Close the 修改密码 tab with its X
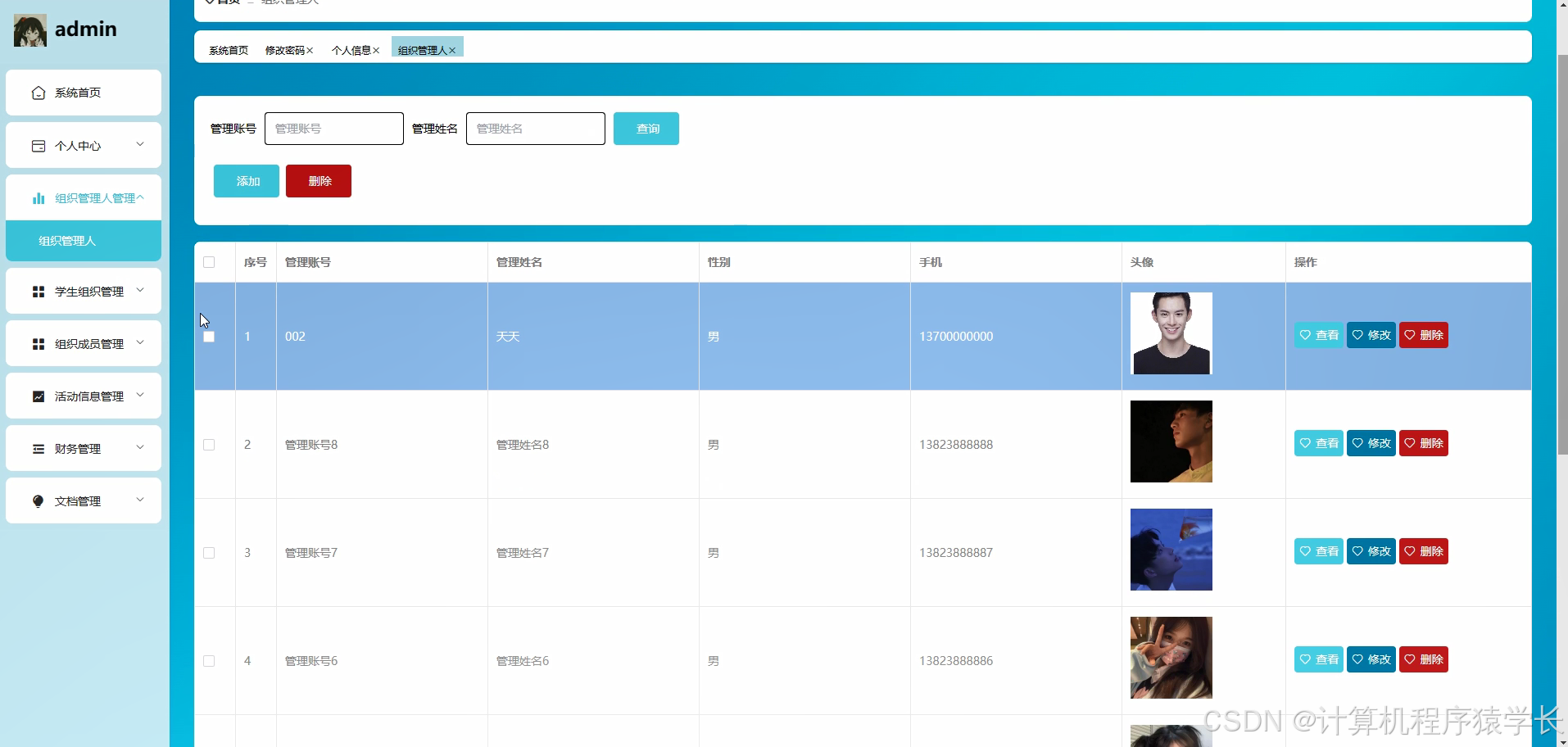This screenshot has width=1568, height=747. [x=310, y=51]
